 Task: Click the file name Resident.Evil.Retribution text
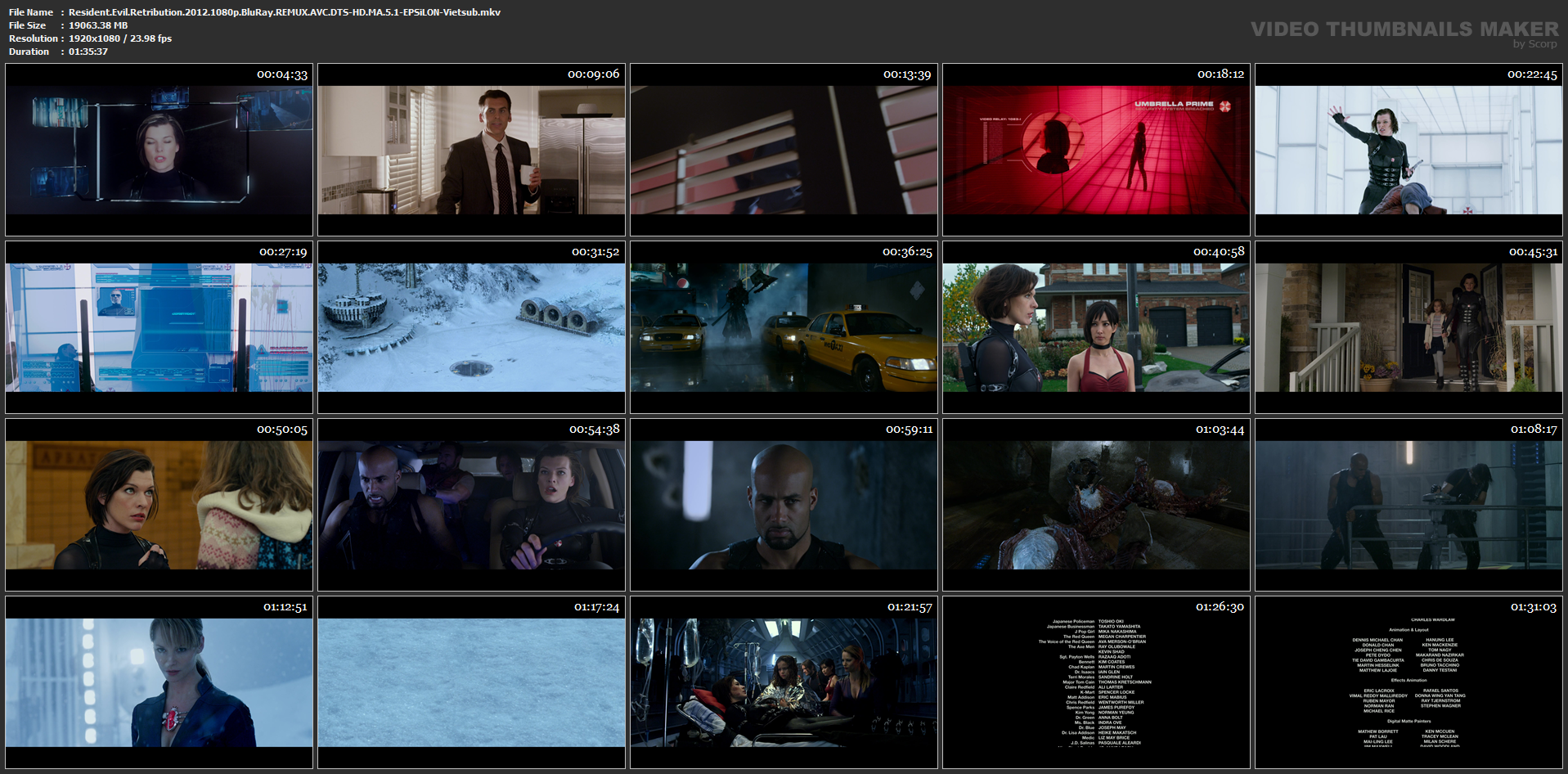coord(285,12)
